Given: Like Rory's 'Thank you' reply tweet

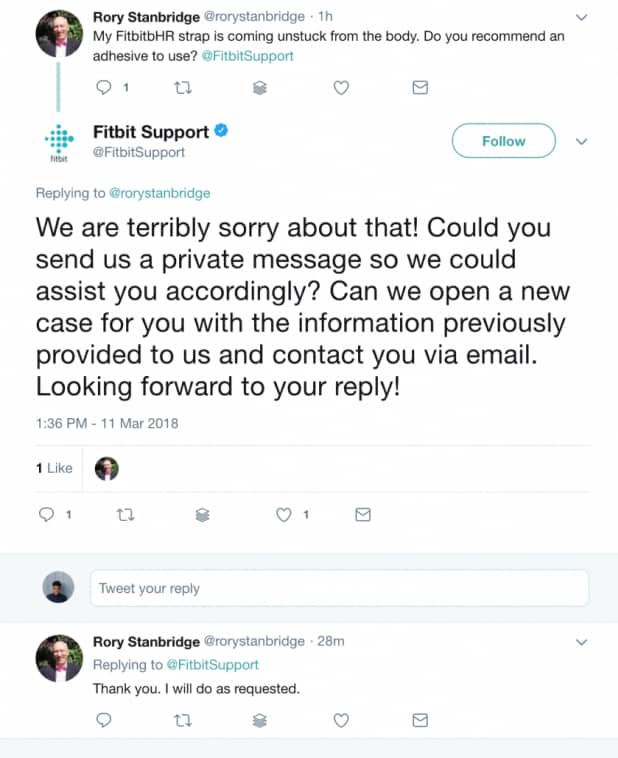Looking at the screenshot, I should coord(341,720).
